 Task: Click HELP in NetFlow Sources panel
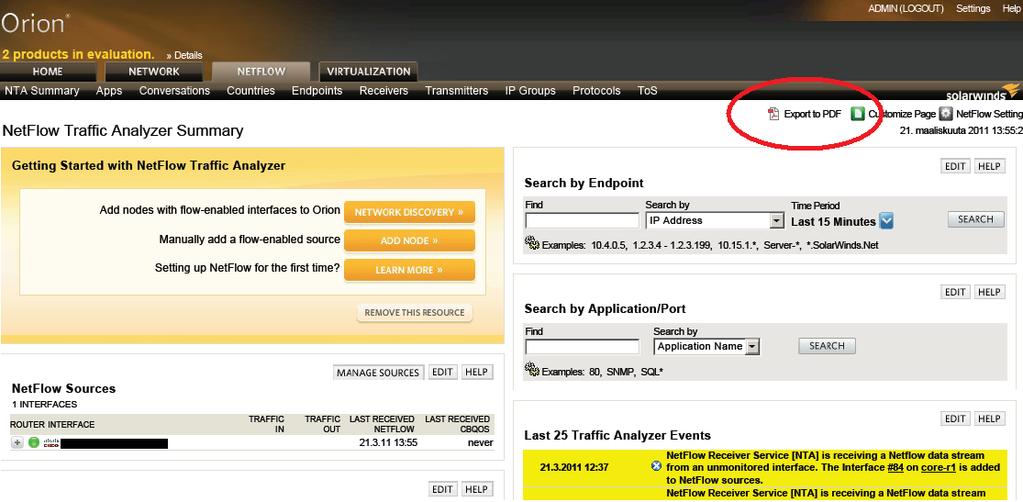pyautogui.click(x=476, y=372)
